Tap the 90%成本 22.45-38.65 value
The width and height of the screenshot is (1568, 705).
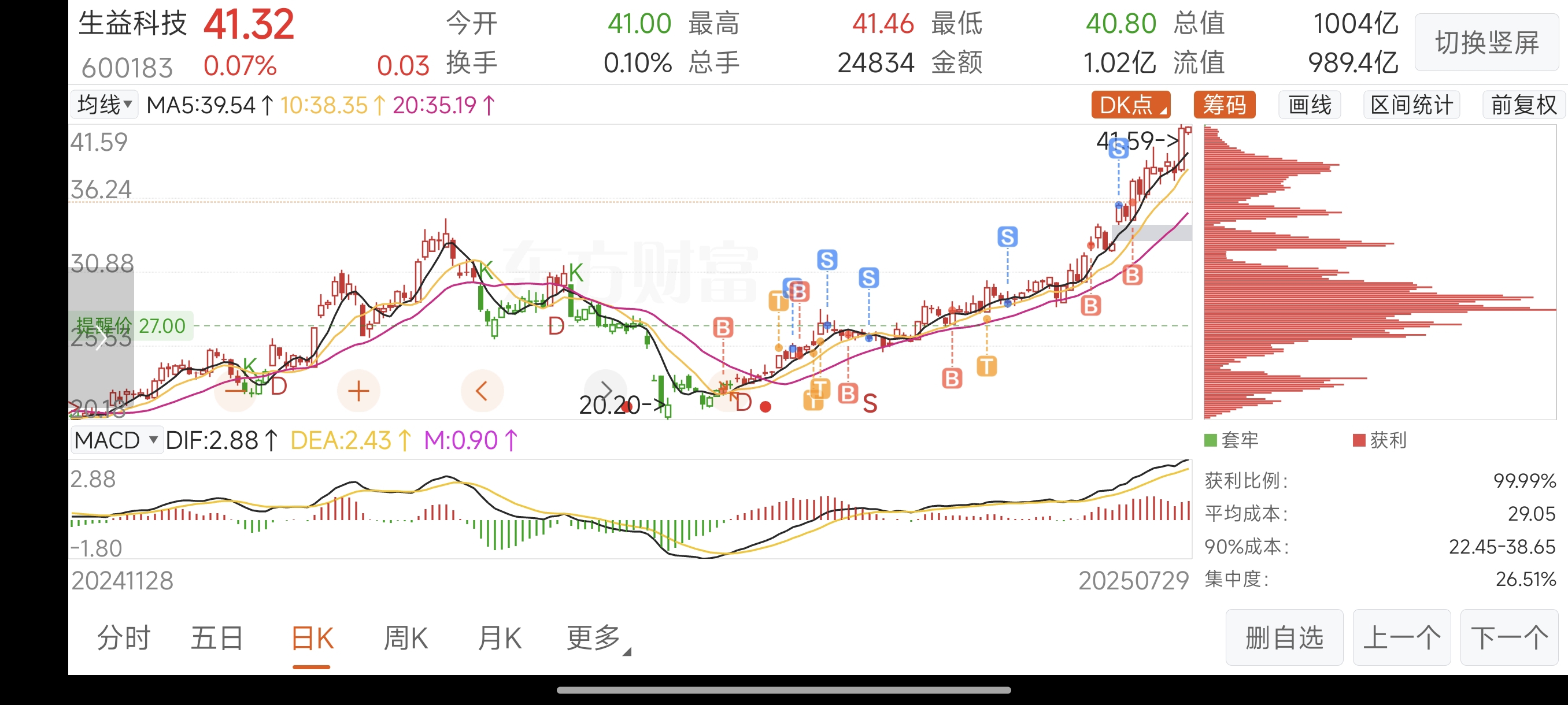point(1502,546)
